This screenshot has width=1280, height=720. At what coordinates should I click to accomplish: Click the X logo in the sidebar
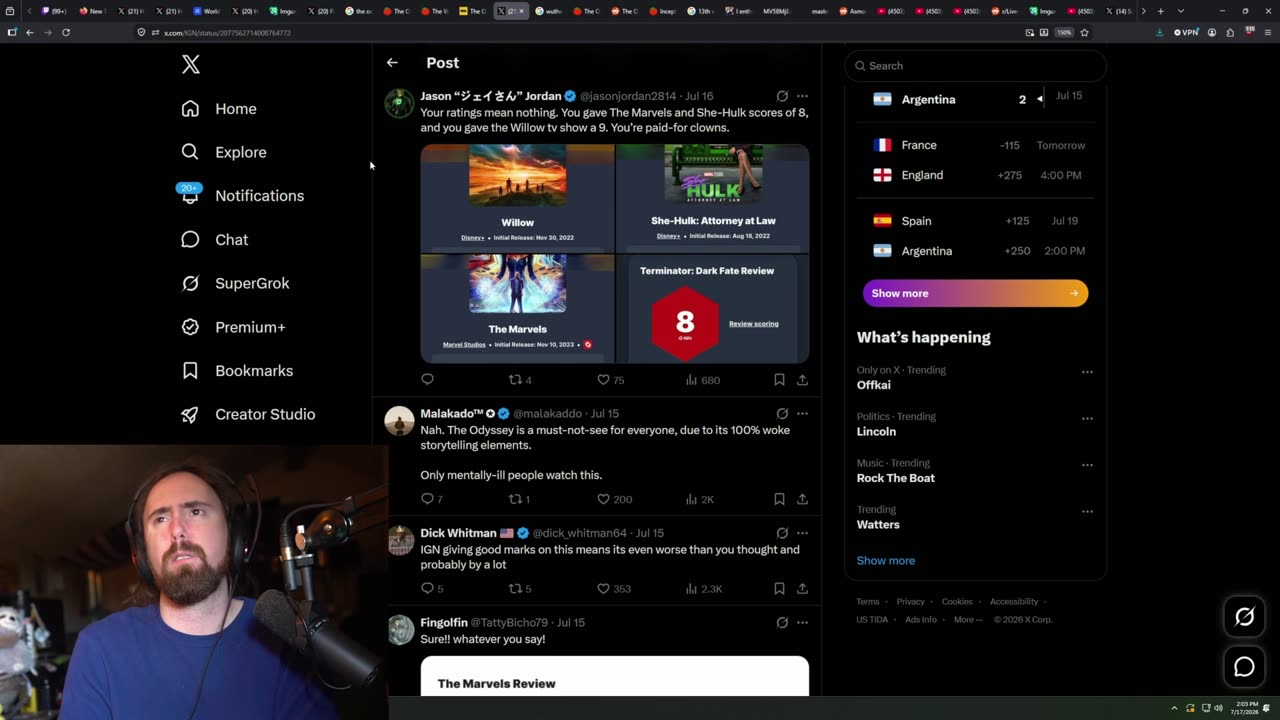tap(191, 65)
